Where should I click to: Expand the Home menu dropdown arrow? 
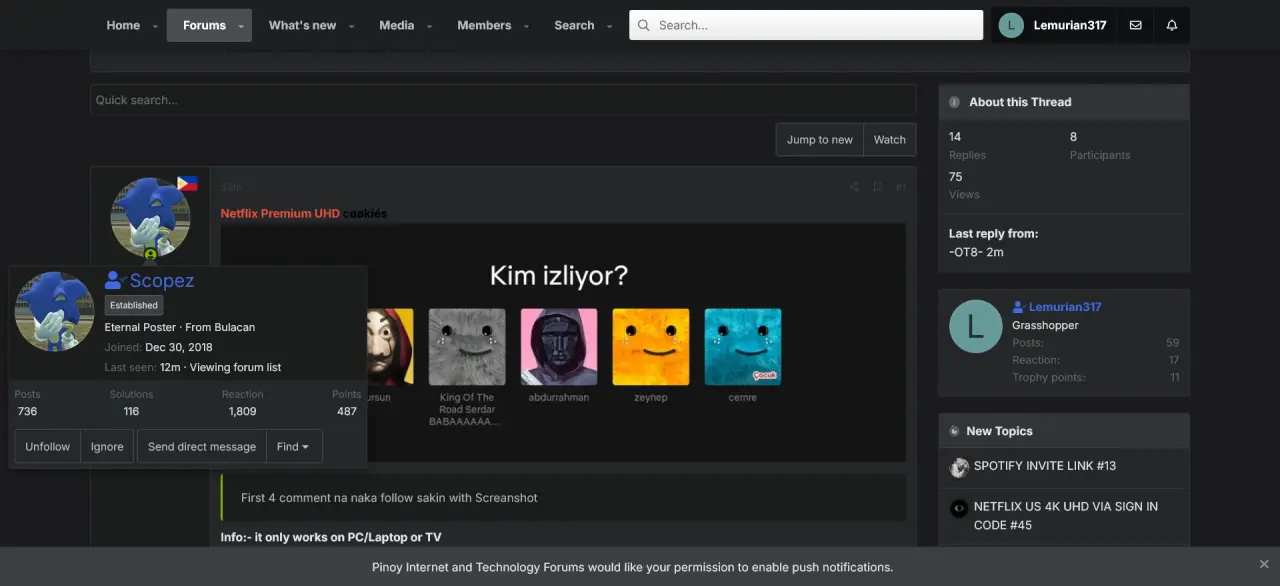point(155,26)
